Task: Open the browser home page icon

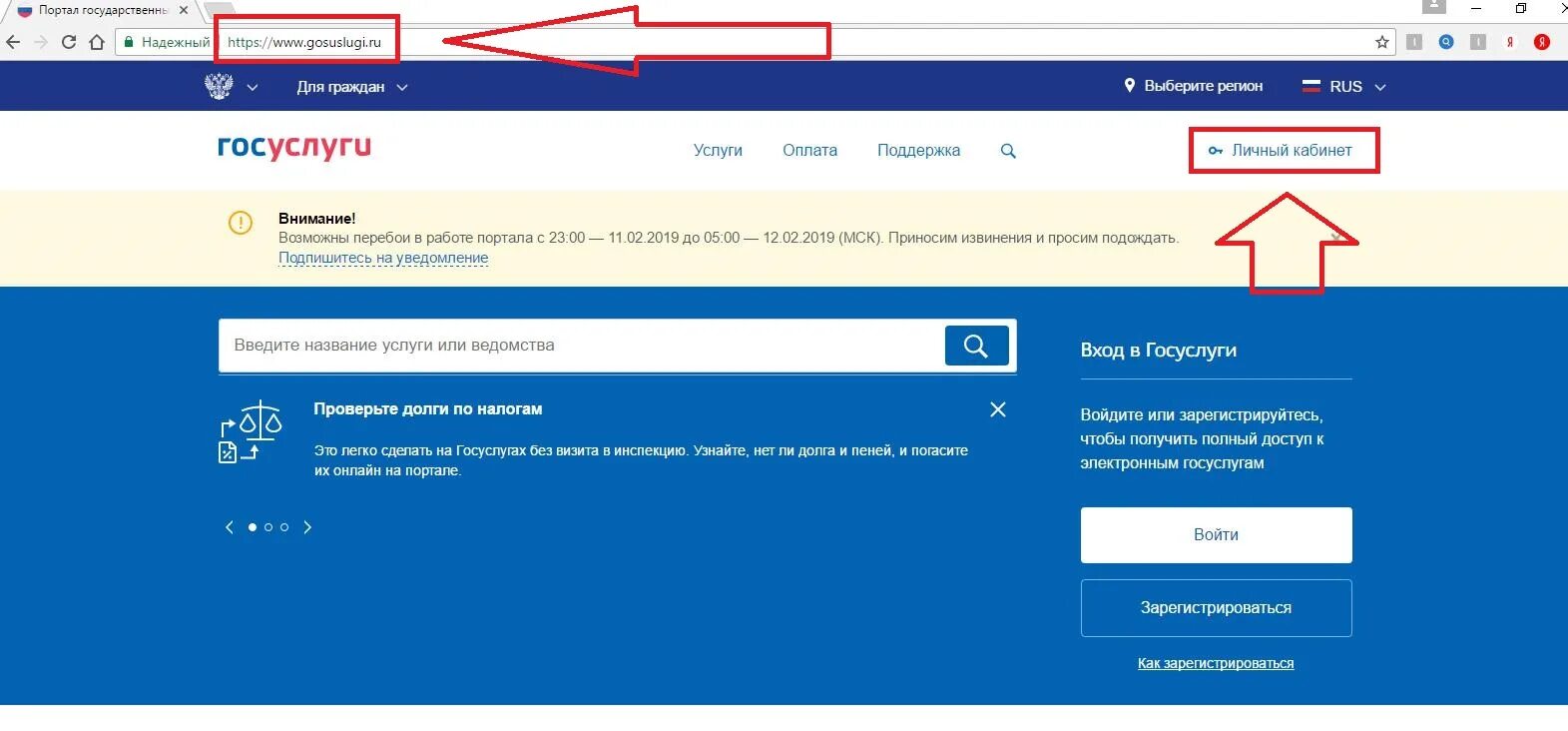Action: click(x=97, y=42)
